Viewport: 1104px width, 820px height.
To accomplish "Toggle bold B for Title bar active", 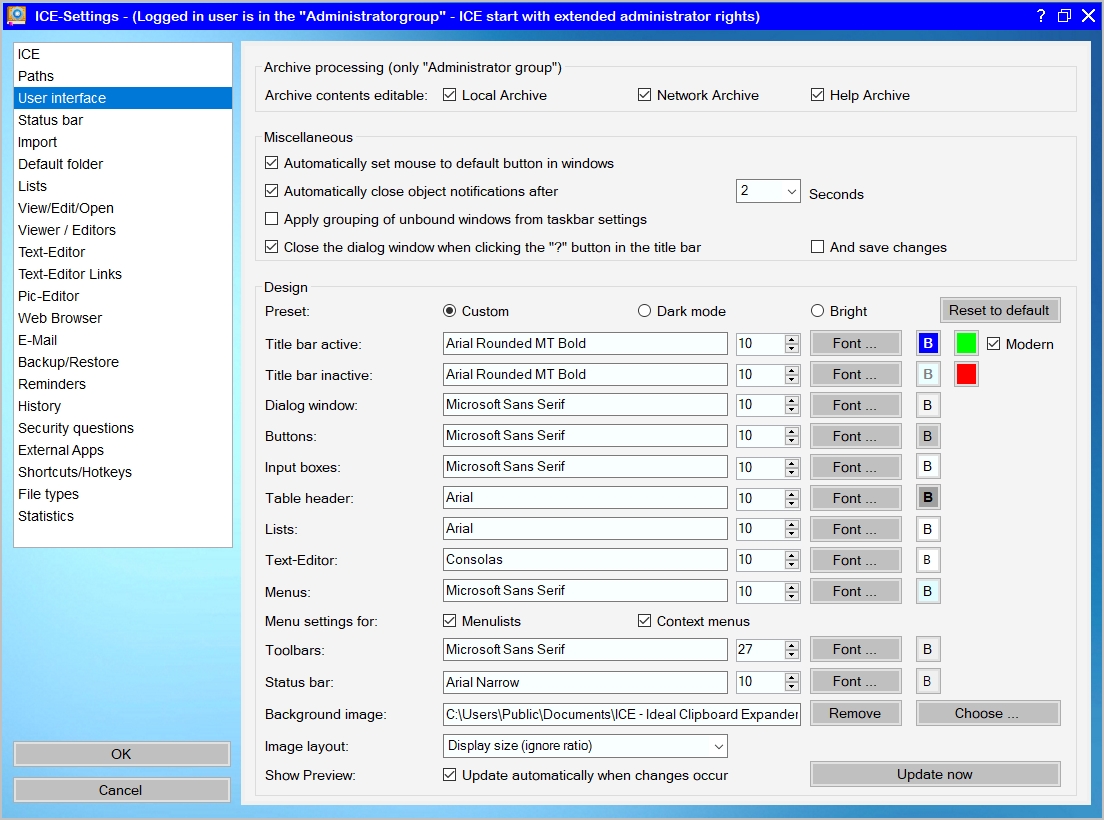I will click(928, 343).
